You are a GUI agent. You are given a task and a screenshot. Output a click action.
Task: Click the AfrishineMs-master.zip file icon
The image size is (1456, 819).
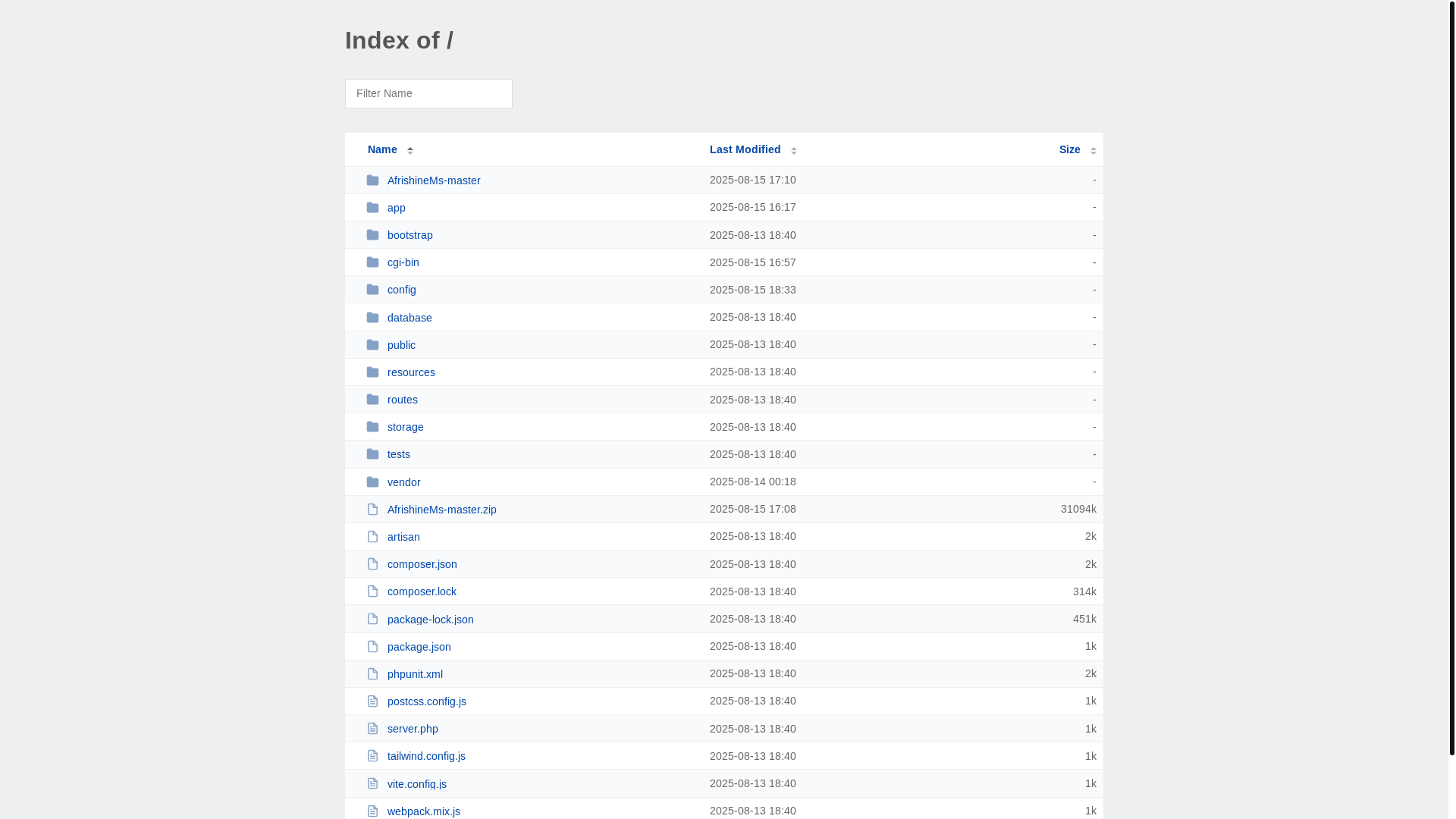[372, 510]
